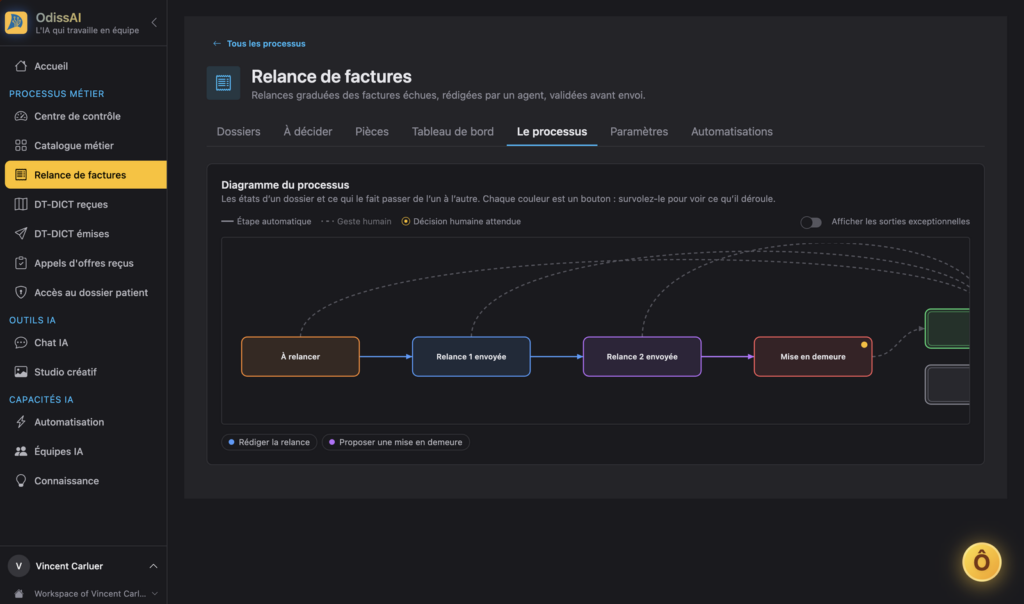Click the Relance de factures sidebar icon
Screen dimensions: 1024x604
21,175
